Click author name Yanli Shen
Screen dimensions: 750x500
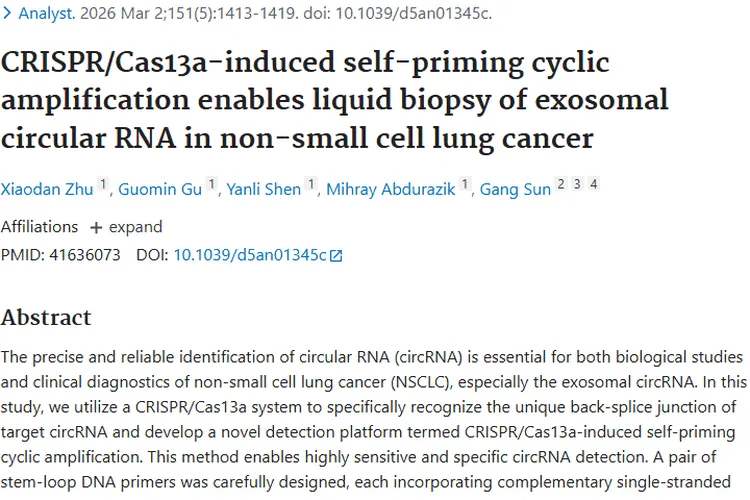point(263,189)
